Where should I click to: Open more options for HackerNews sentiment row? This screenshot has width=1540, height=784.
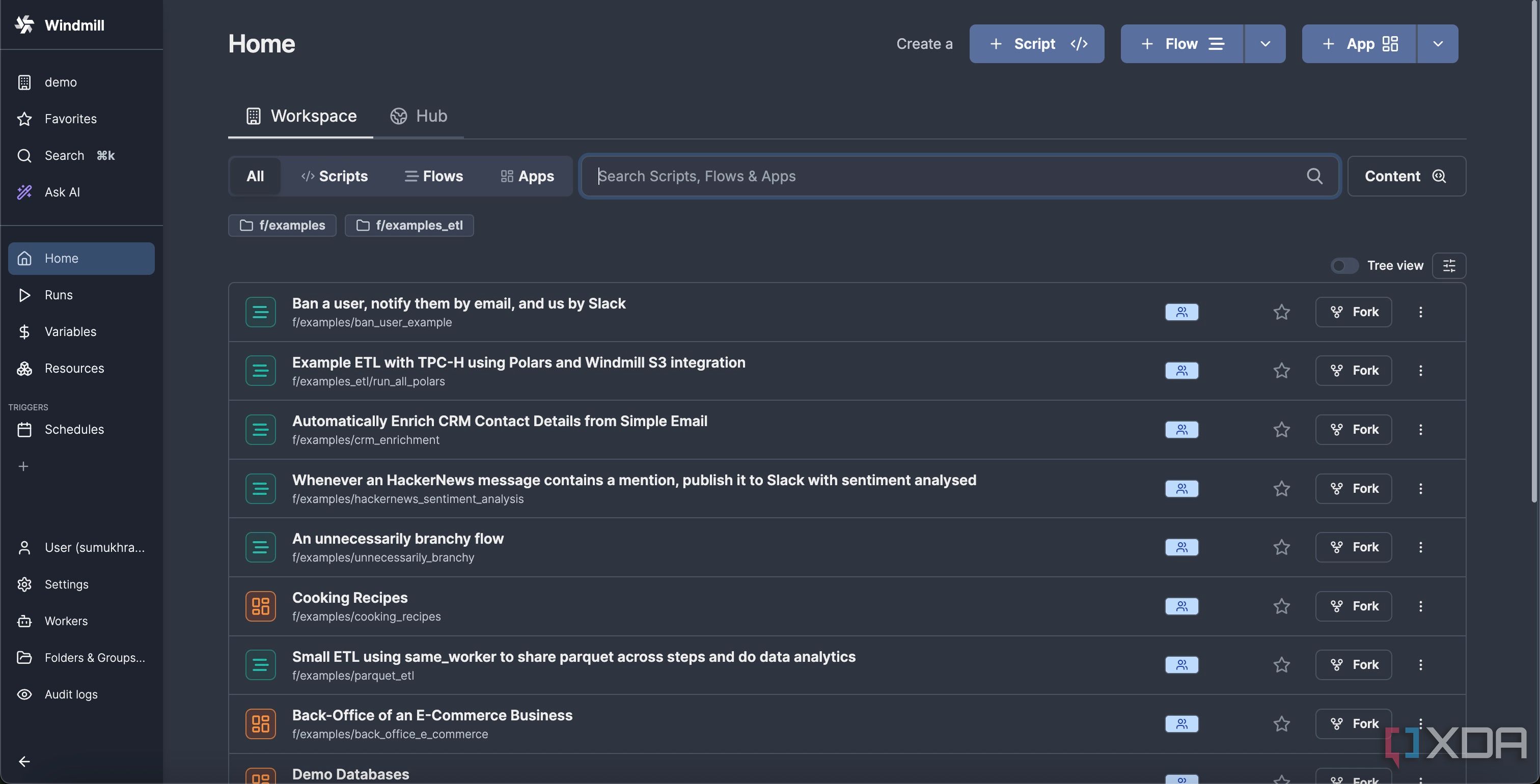point(1420,489)
